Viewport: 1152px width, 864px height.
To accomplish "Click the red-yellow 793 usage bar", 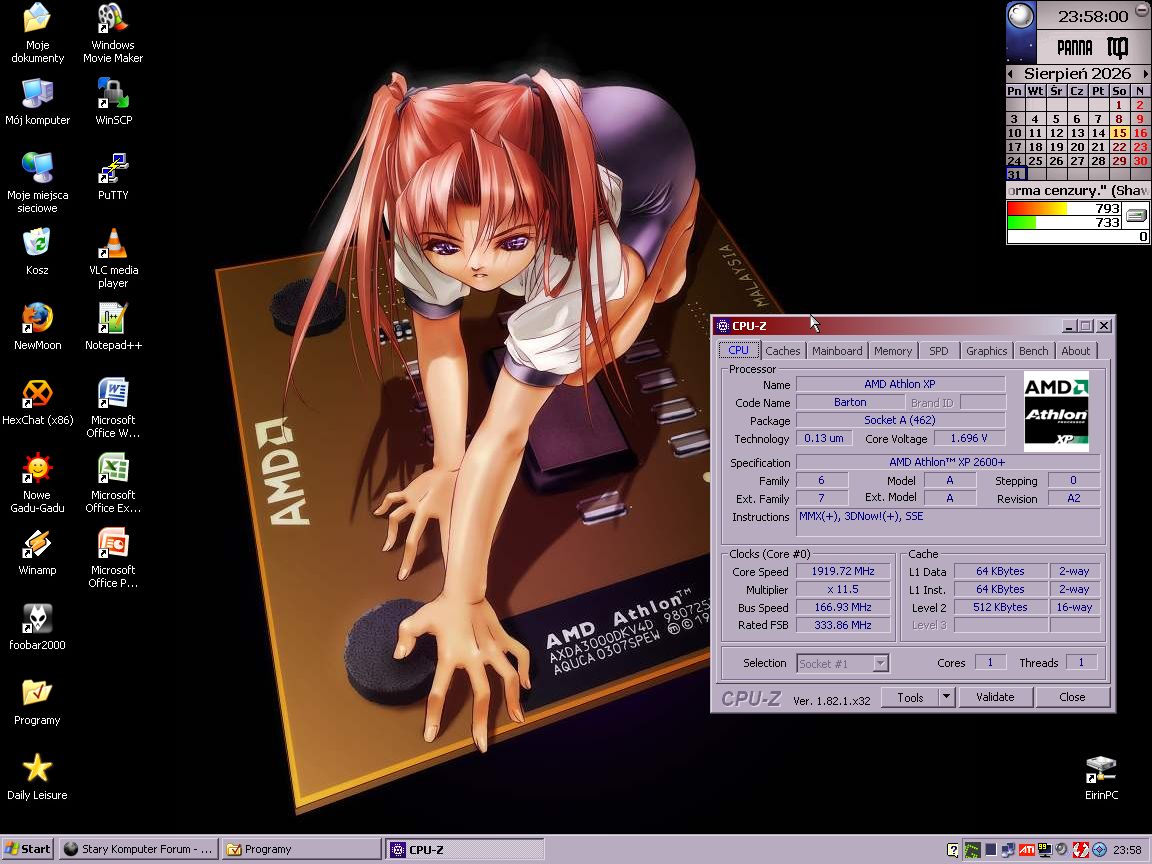I will (x=1064, y=209).
